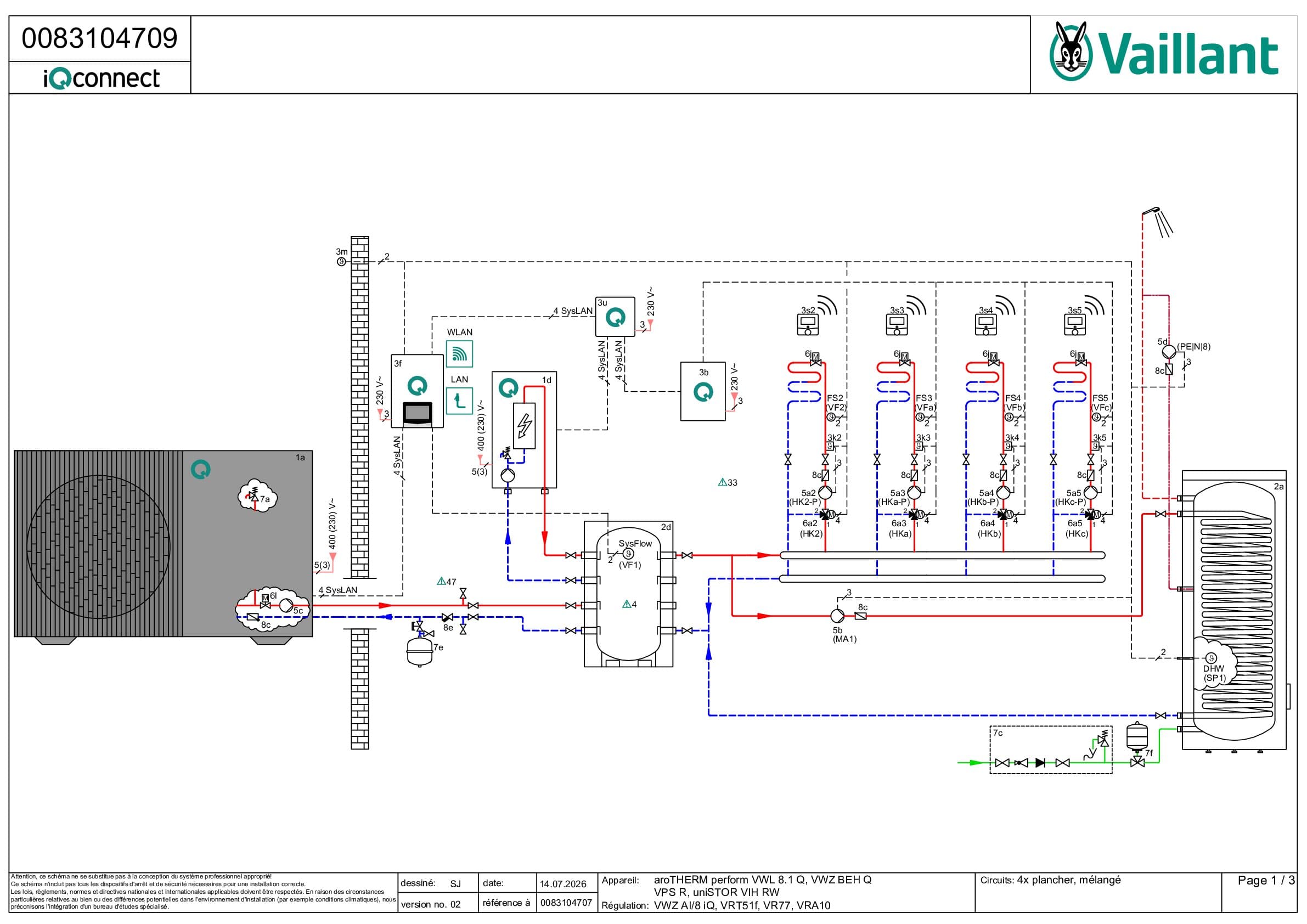Click the FS2 (VF2) sensor label
The height and width of the screenshot is (924, 1307).
pos(836,403)
